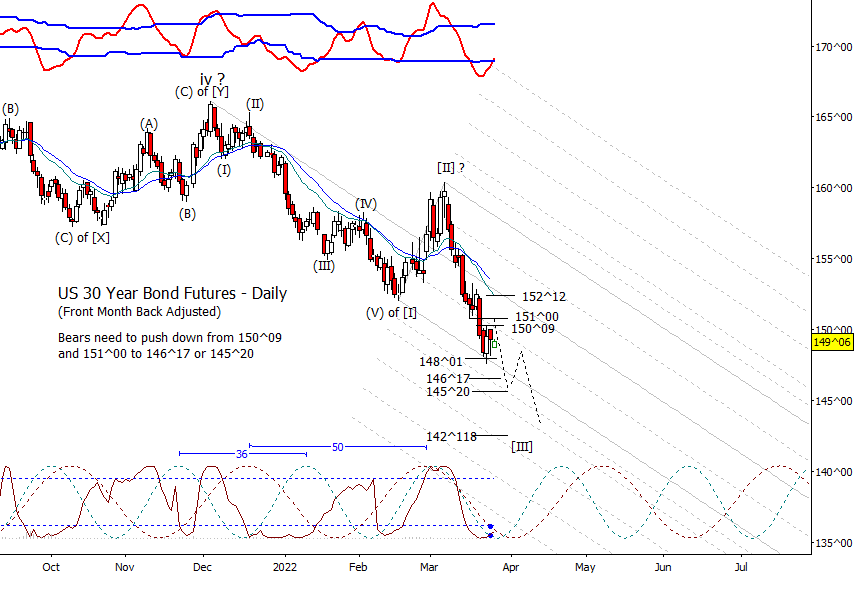Select the 'Bears need to push down from 150^09' note
Viewport: 859px width, 596px height.
[170, 337]
